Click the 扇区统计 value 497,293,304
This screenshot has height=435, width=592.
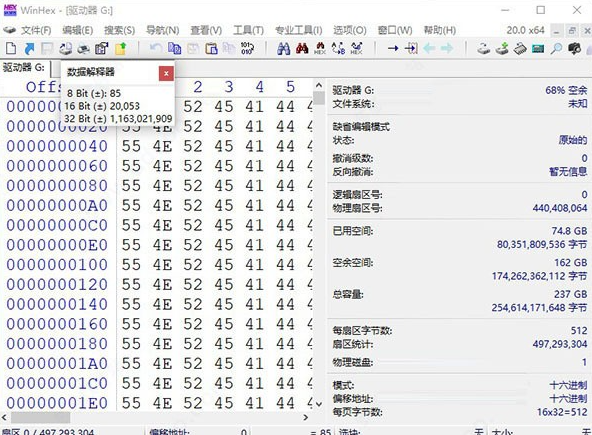pyautogui.click(x=560, y=344)
